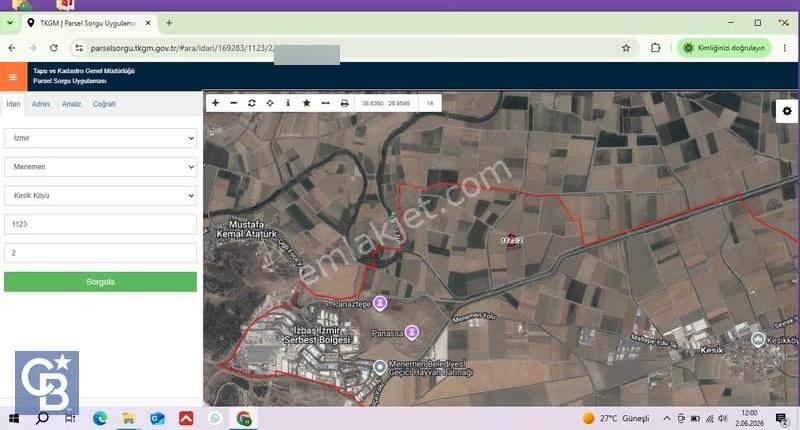Open the 27°C Güneşli weather widget
This screenshot has height=430, width=800.
point(616,419)
